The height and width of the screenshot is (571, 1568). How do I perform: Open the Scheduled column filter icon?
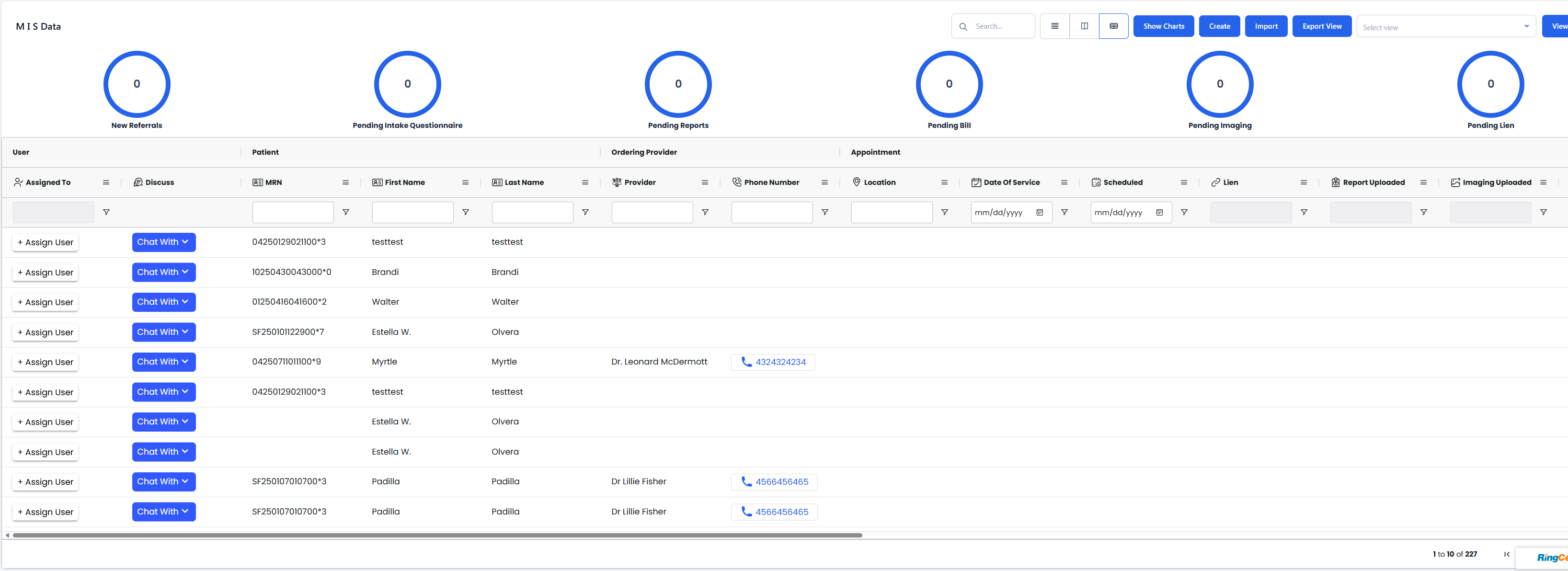(1184, 212)
